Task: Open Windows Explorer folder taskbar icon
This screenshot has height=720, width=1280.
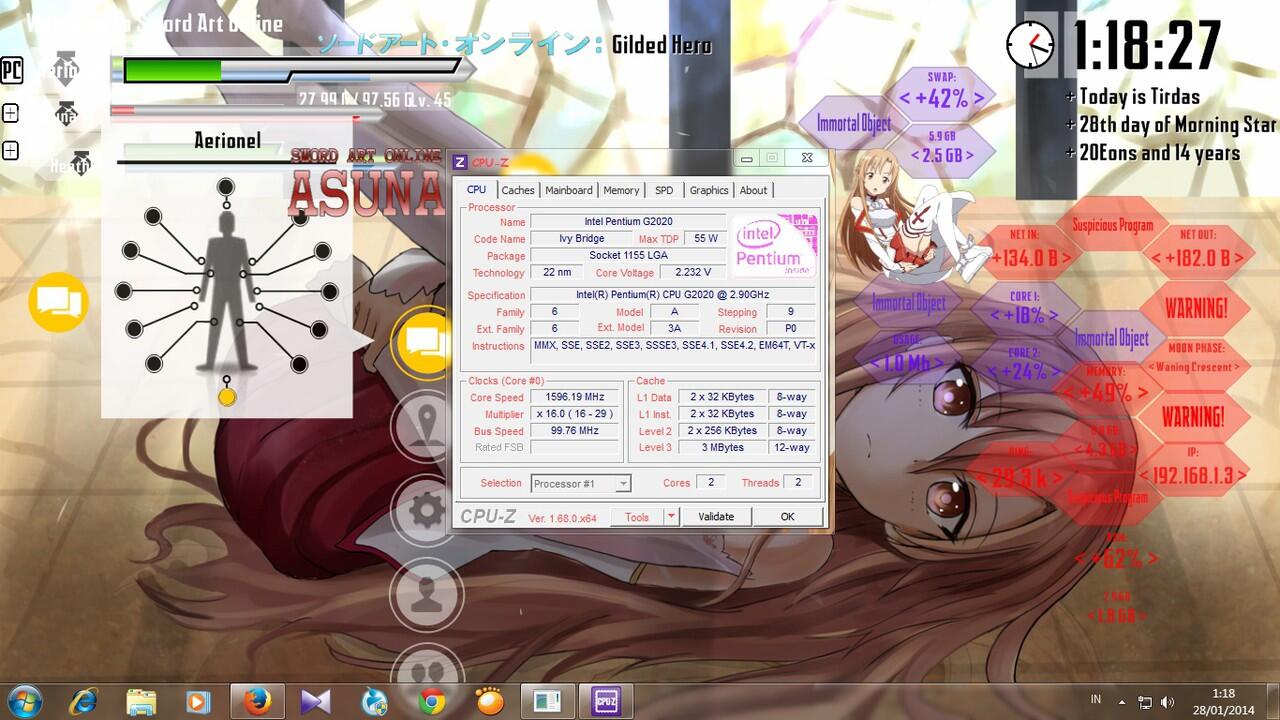Action: coord(142,701)
